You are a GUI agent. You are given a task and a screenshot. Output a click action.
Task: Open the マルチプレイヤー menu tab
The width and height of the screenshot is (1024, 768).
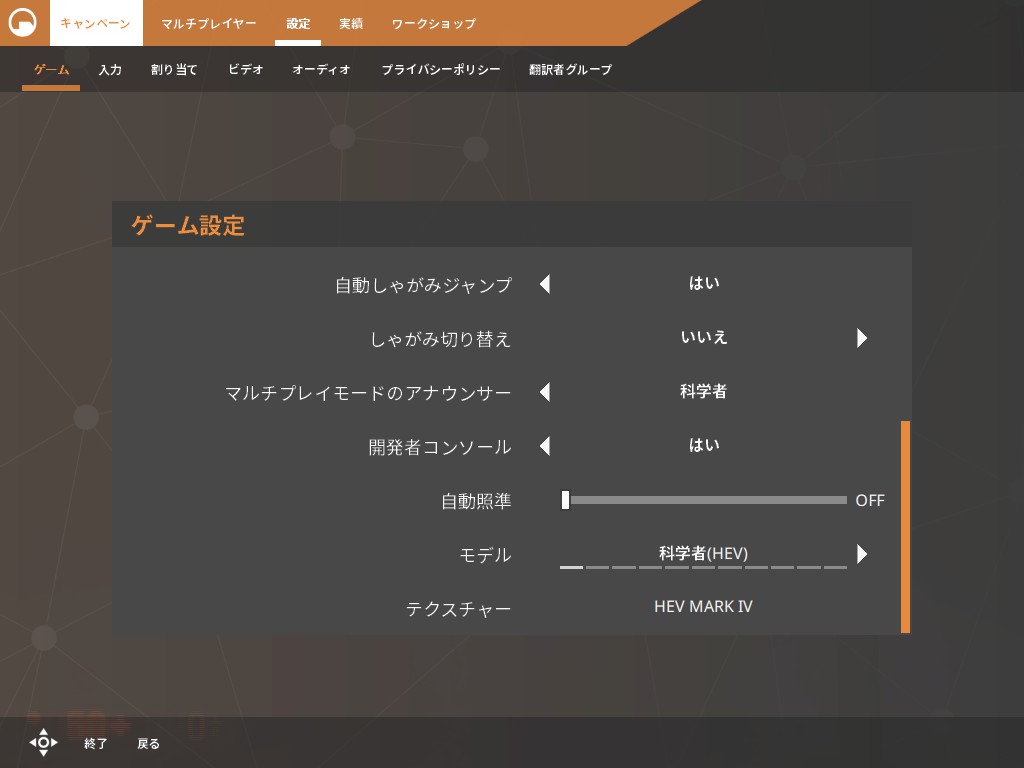[208, 24]
